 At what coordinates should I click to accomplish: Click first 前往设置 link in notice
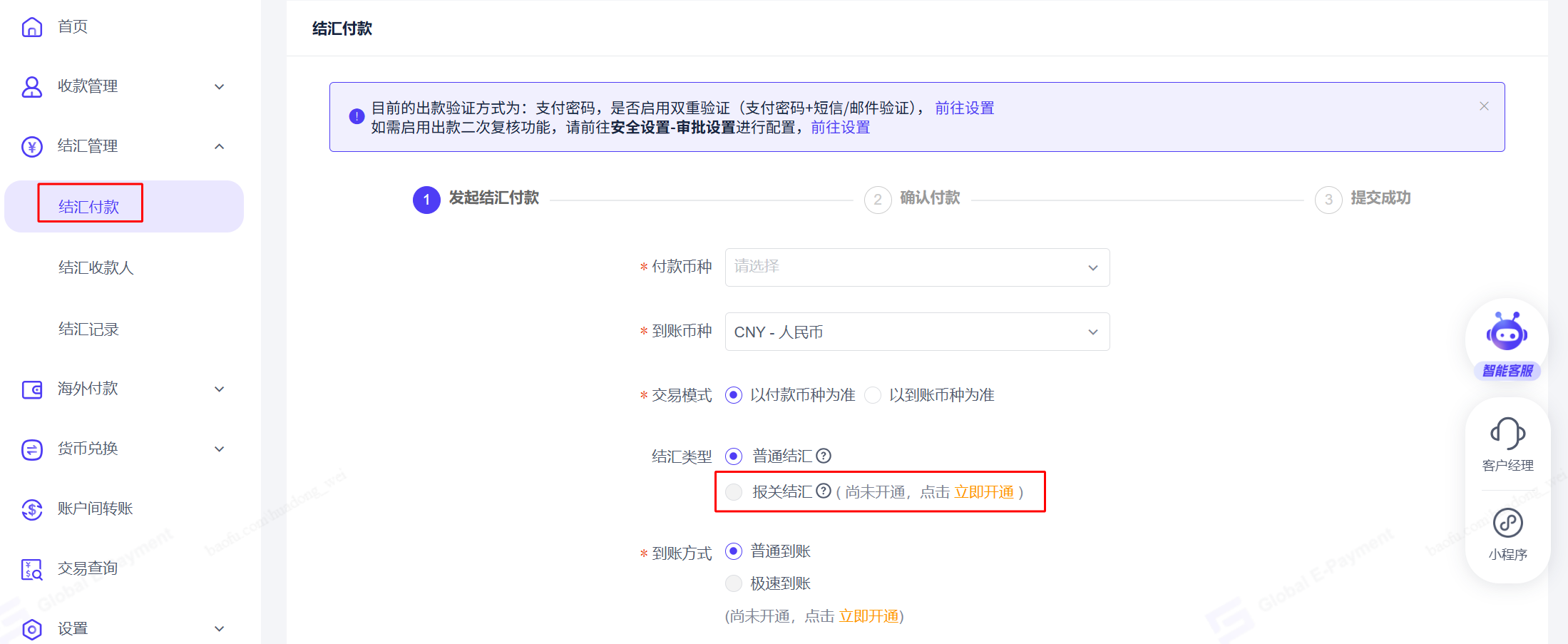[x=964, y=108]
